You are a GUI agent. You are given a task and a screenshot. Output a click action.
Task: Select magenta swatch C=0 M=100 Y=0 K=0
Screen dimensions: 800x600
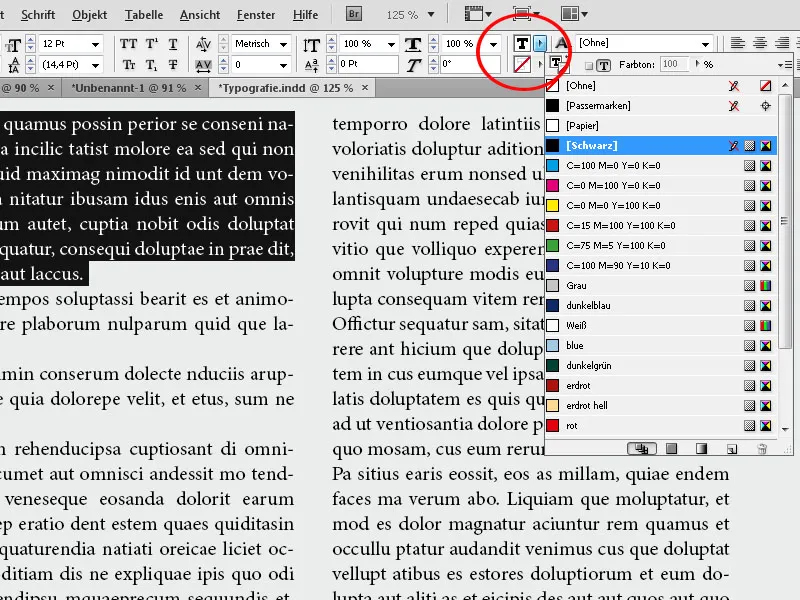[x=661, y=185]
